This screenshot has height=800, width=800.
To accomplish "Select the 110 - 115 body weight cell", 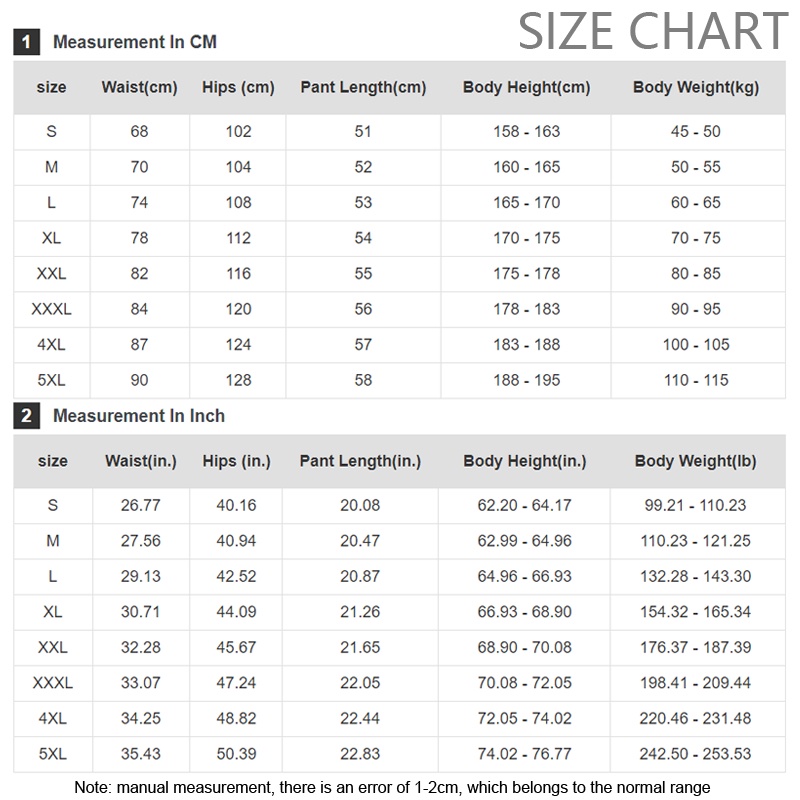I will coord(696,380).
